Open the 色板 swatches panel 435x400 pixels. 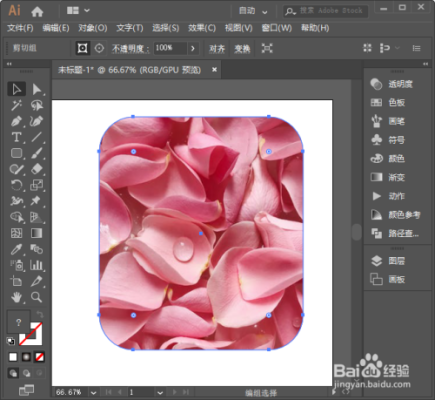(388, 102)
